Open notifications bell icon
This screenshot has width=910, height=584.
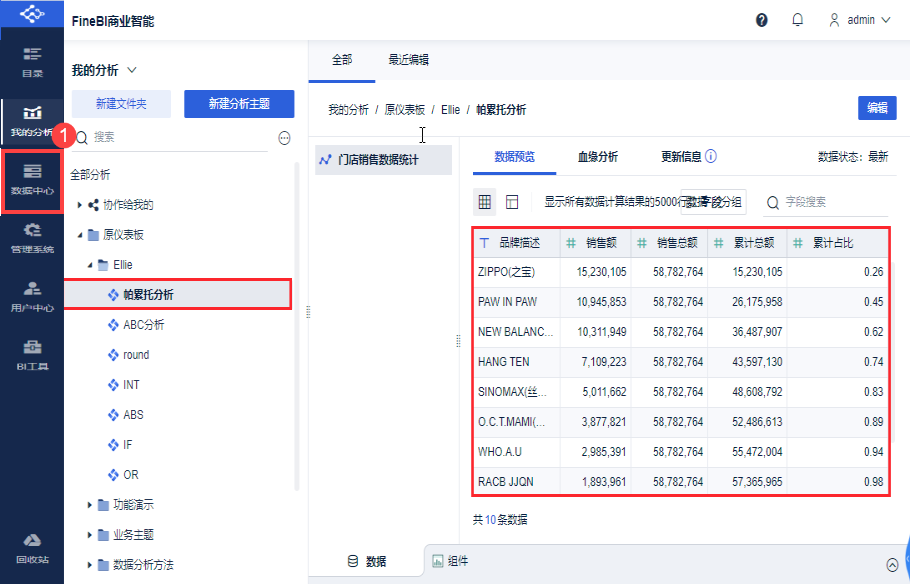(798, 20)
